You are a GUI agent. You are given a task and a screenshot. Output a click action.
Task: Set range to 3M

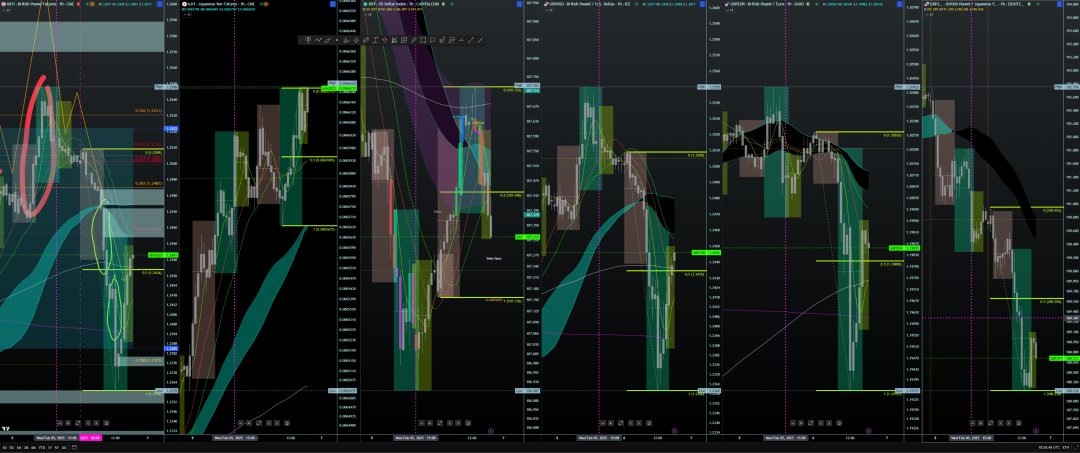point(26,447)
